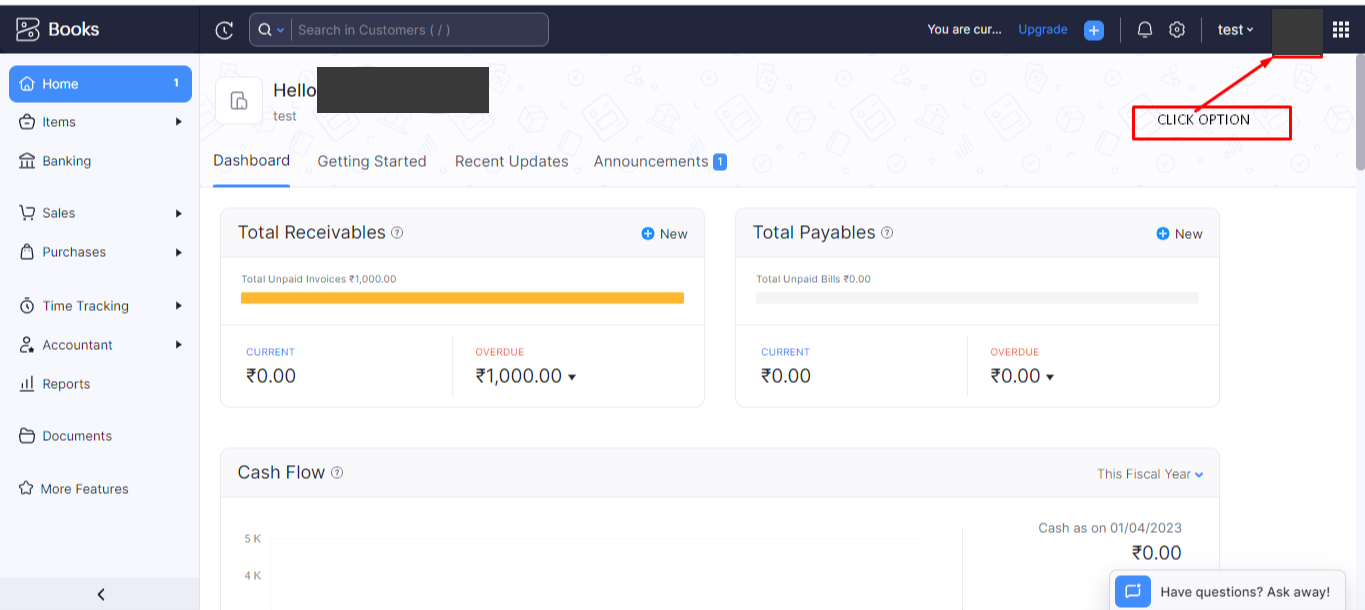The image size is (1365, 610).
Task: Collapse the sidebar with the left arrow
Action: click(x=100, y=594)
